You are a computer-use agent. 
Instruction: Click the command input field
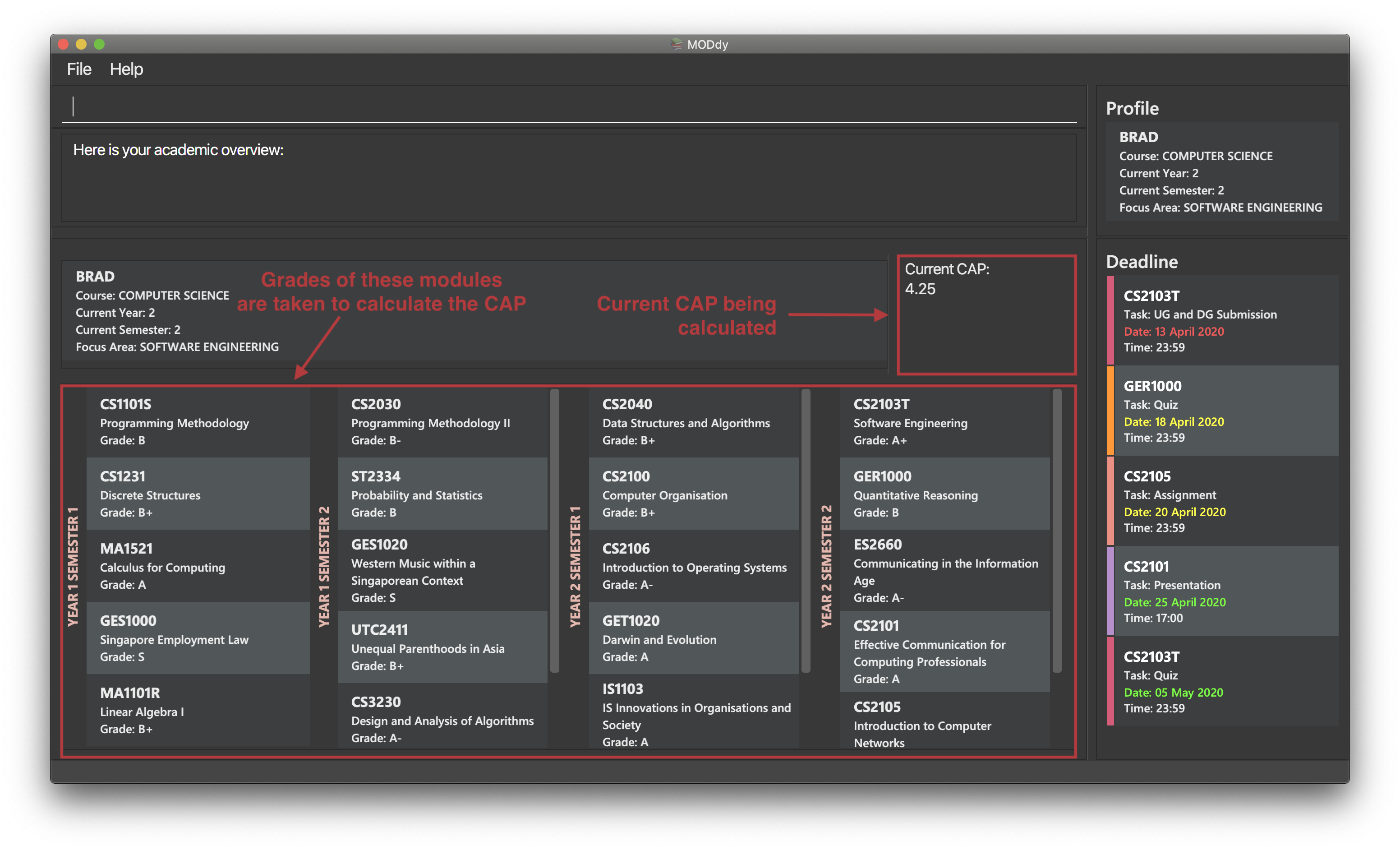point(569,106)
